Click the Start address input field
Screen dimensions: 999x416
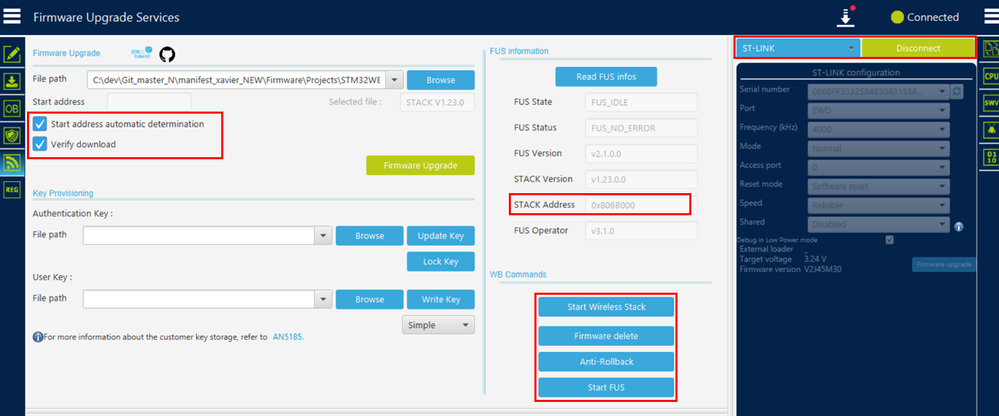(x=149, y=102)
